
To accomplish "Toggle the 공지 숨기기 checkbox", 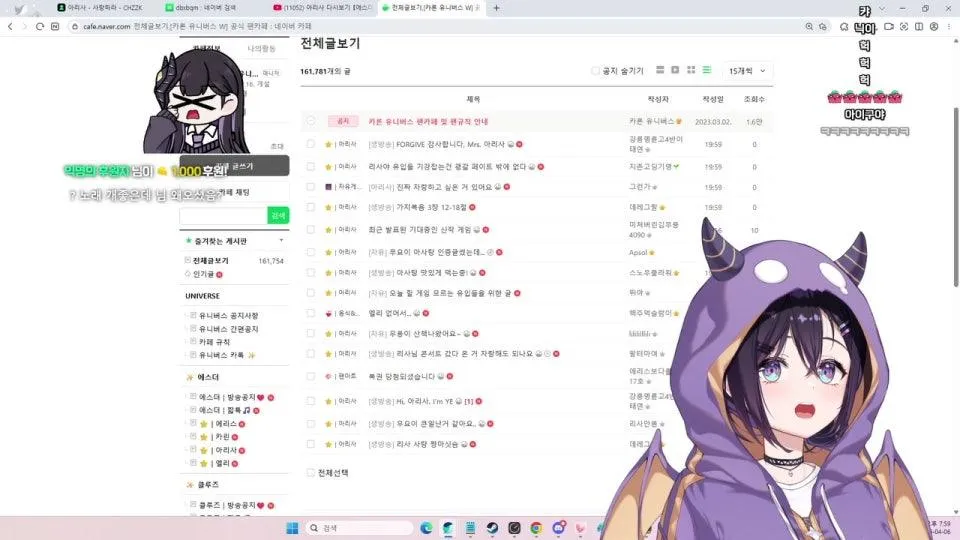I will coord(595,71).
